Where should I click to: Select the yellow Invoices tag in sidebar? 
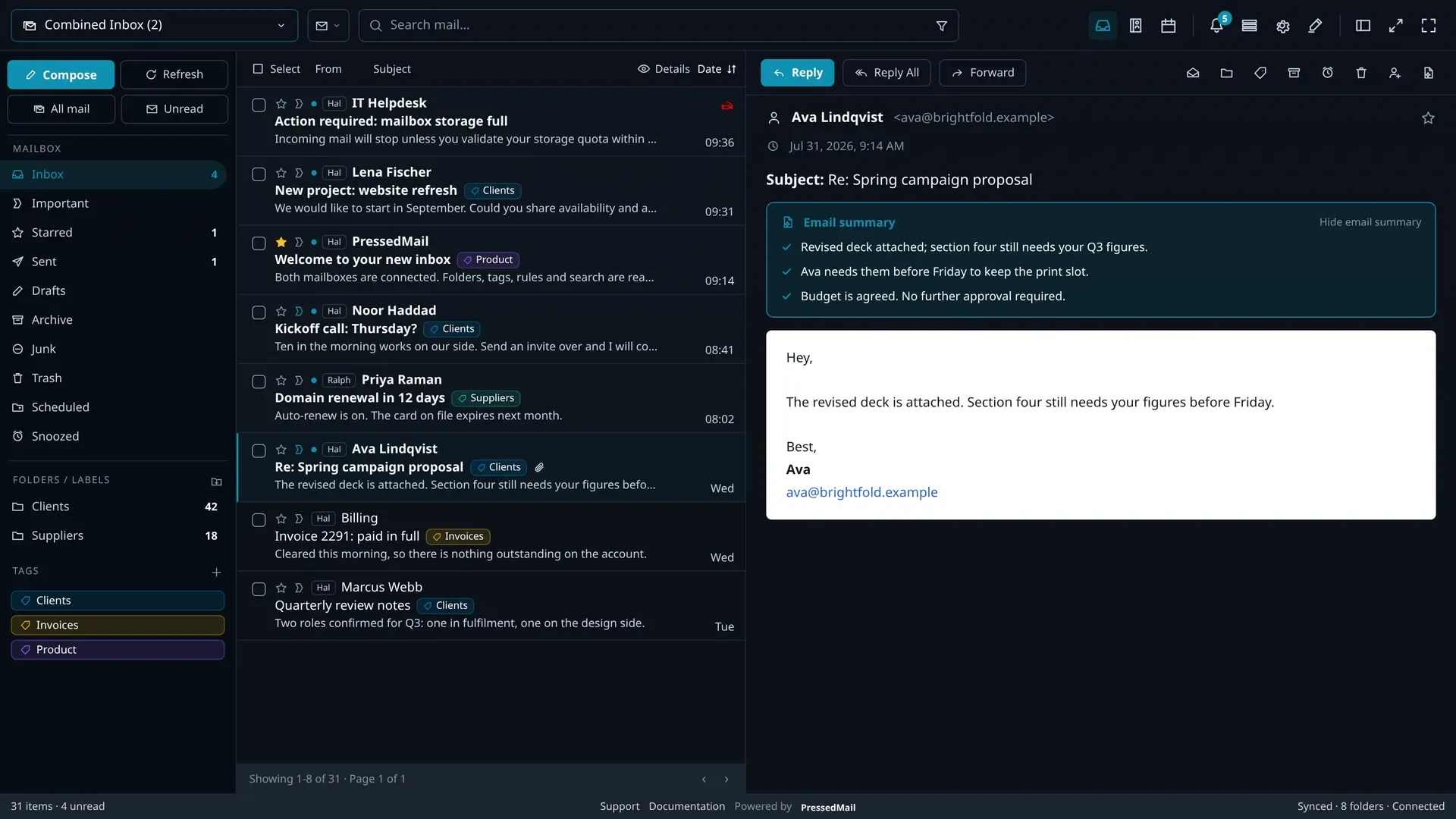point(118,625)
